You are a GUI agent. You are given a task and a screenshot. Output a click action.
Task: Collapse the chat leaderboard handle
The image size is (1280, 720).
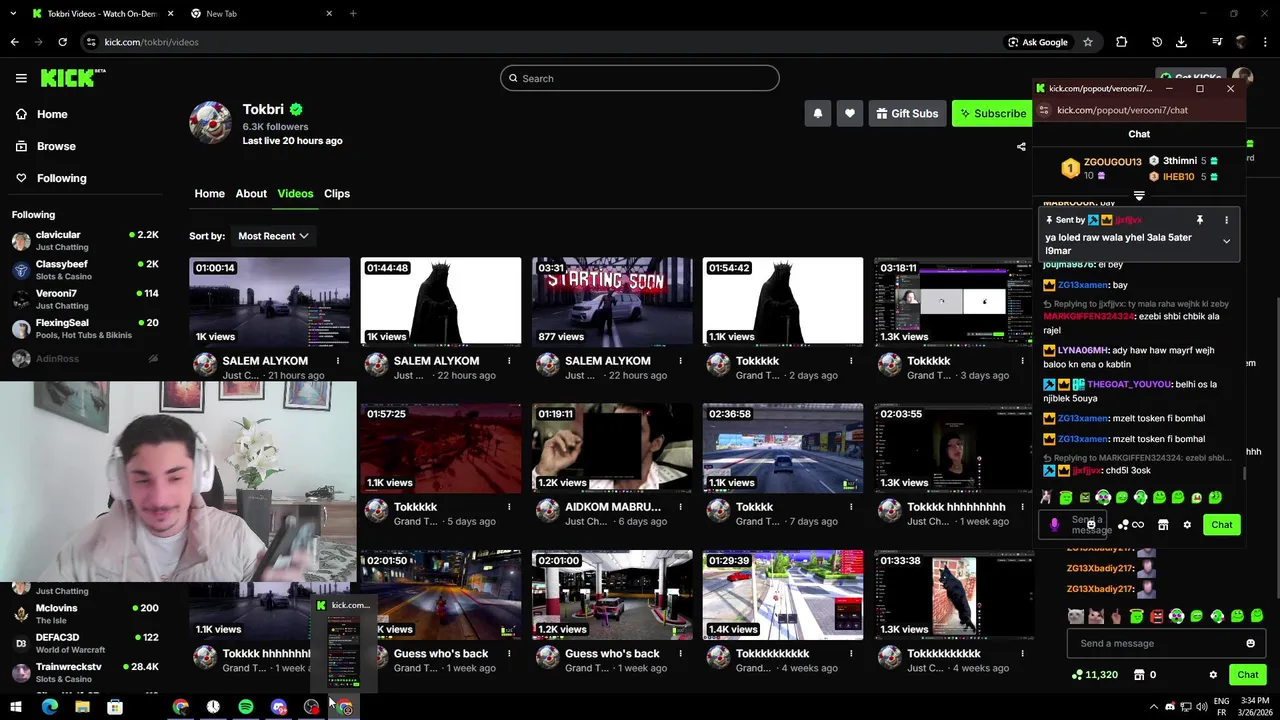coord(1139,195)
